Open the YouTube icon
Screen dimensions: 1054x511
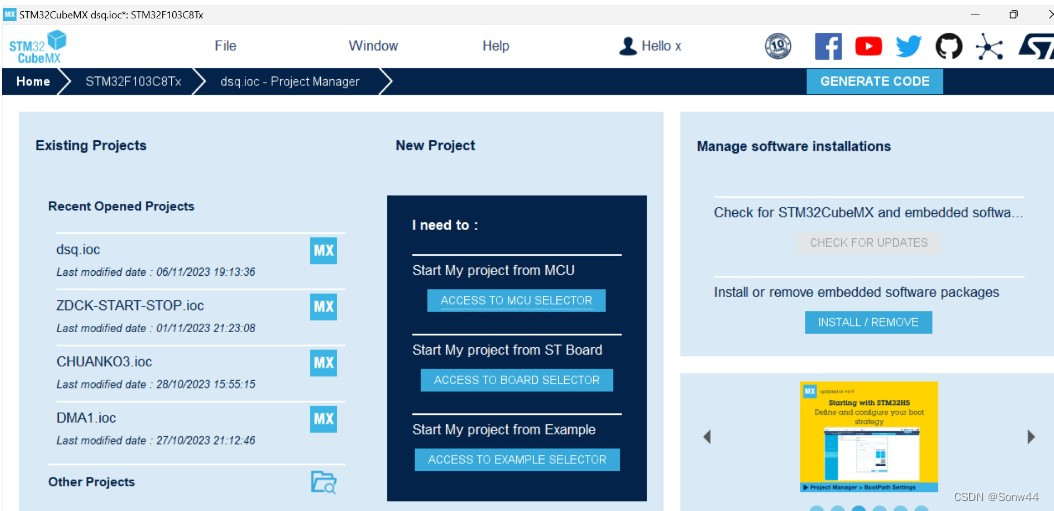click(868, 46)
